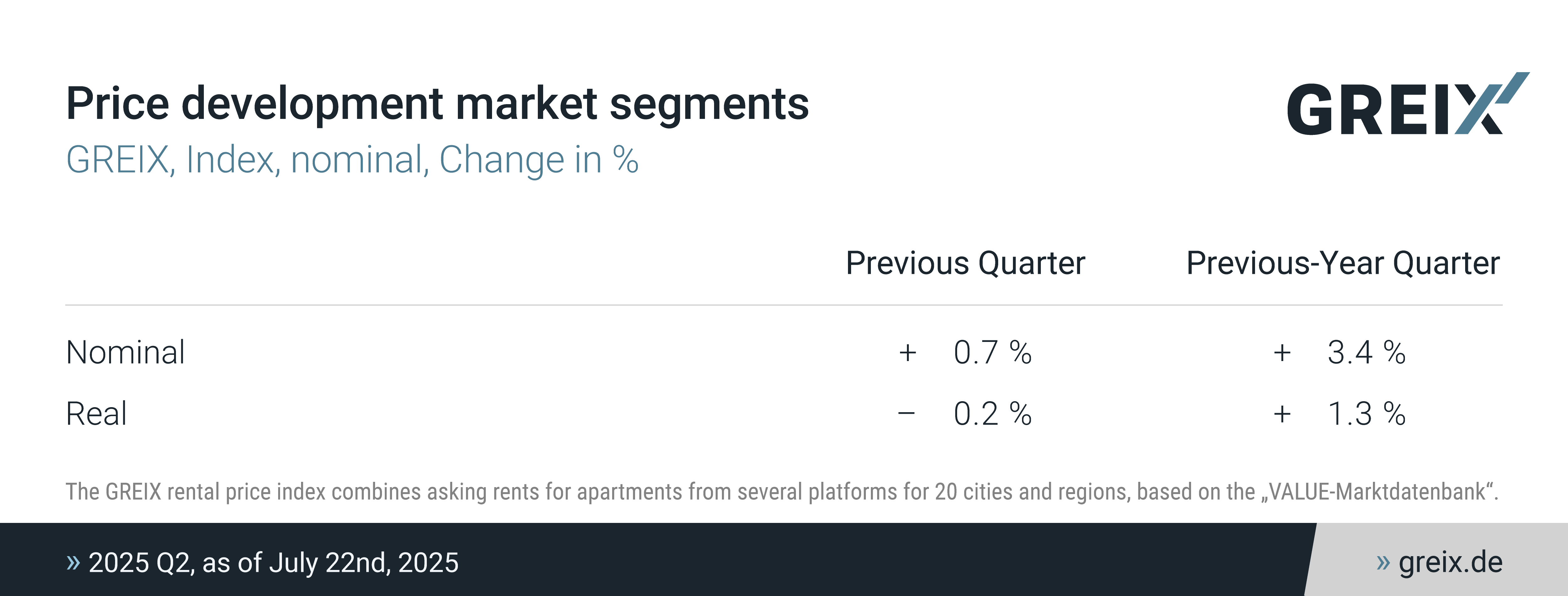Click the Real row label
Viewport: 1568px width, 596px height.
tap(96, 414)
